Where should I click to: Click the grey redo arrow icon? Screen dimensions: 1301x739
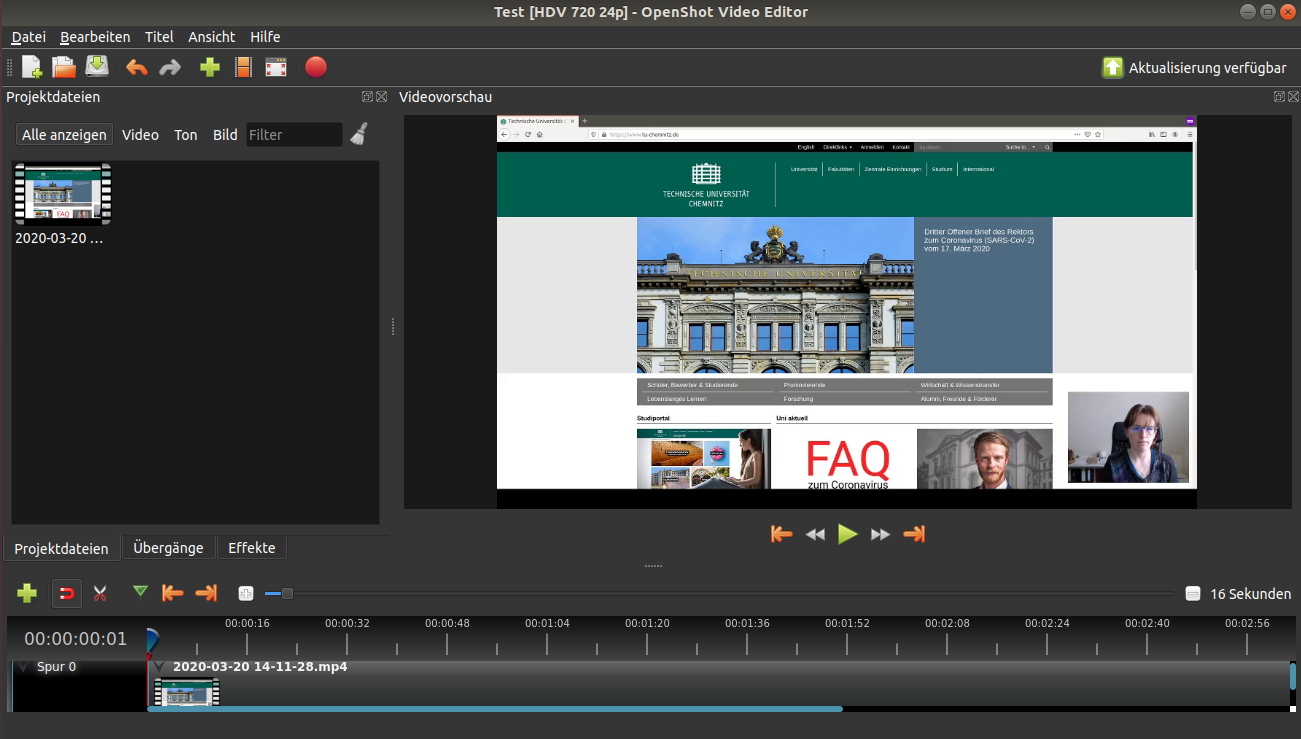170,67
